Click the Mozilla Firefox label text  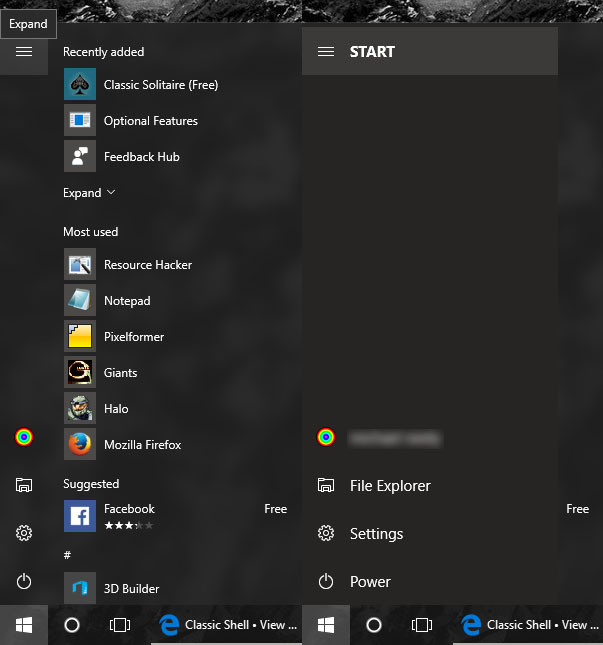pyautogui.click(x=143, y=445)
